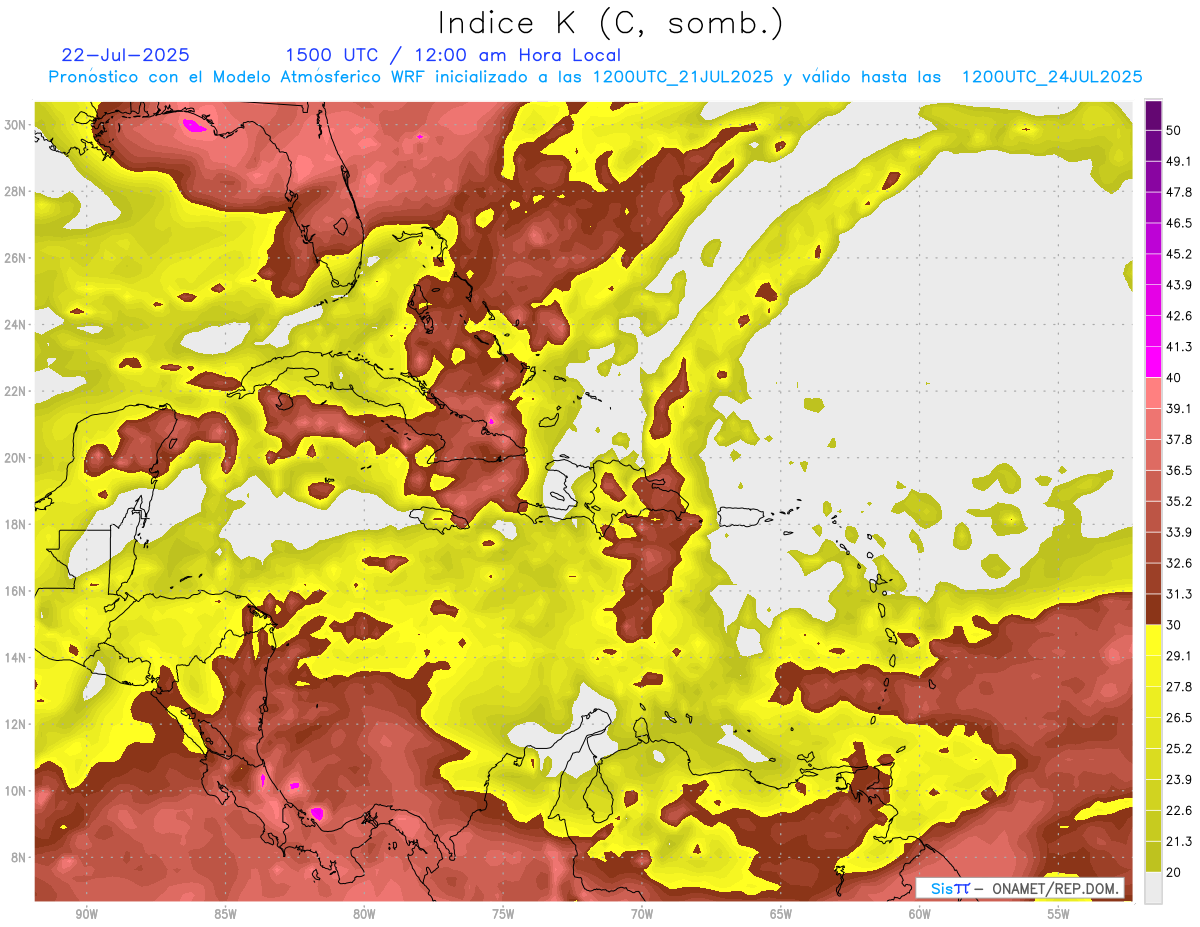Click the latitude label "22N"
The width and height of the screenshot is (1200, 927).
(15, 391)
